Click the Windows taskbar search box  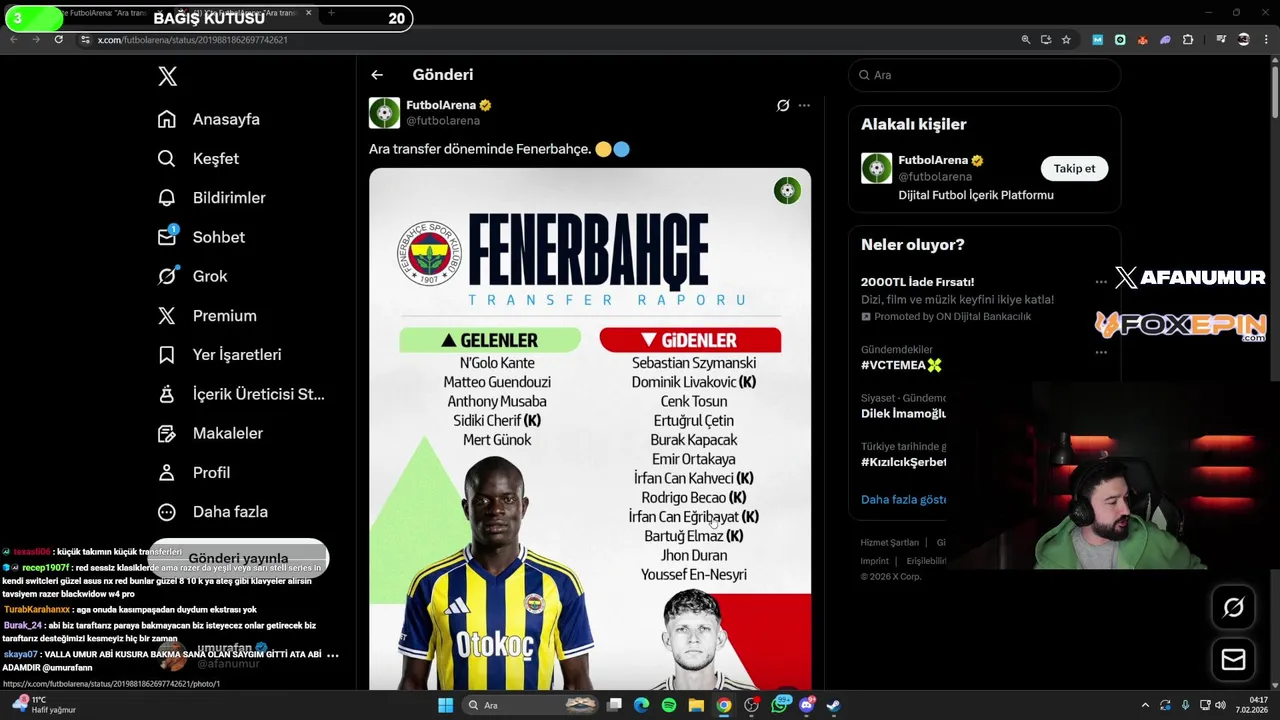tap(530, 705)
